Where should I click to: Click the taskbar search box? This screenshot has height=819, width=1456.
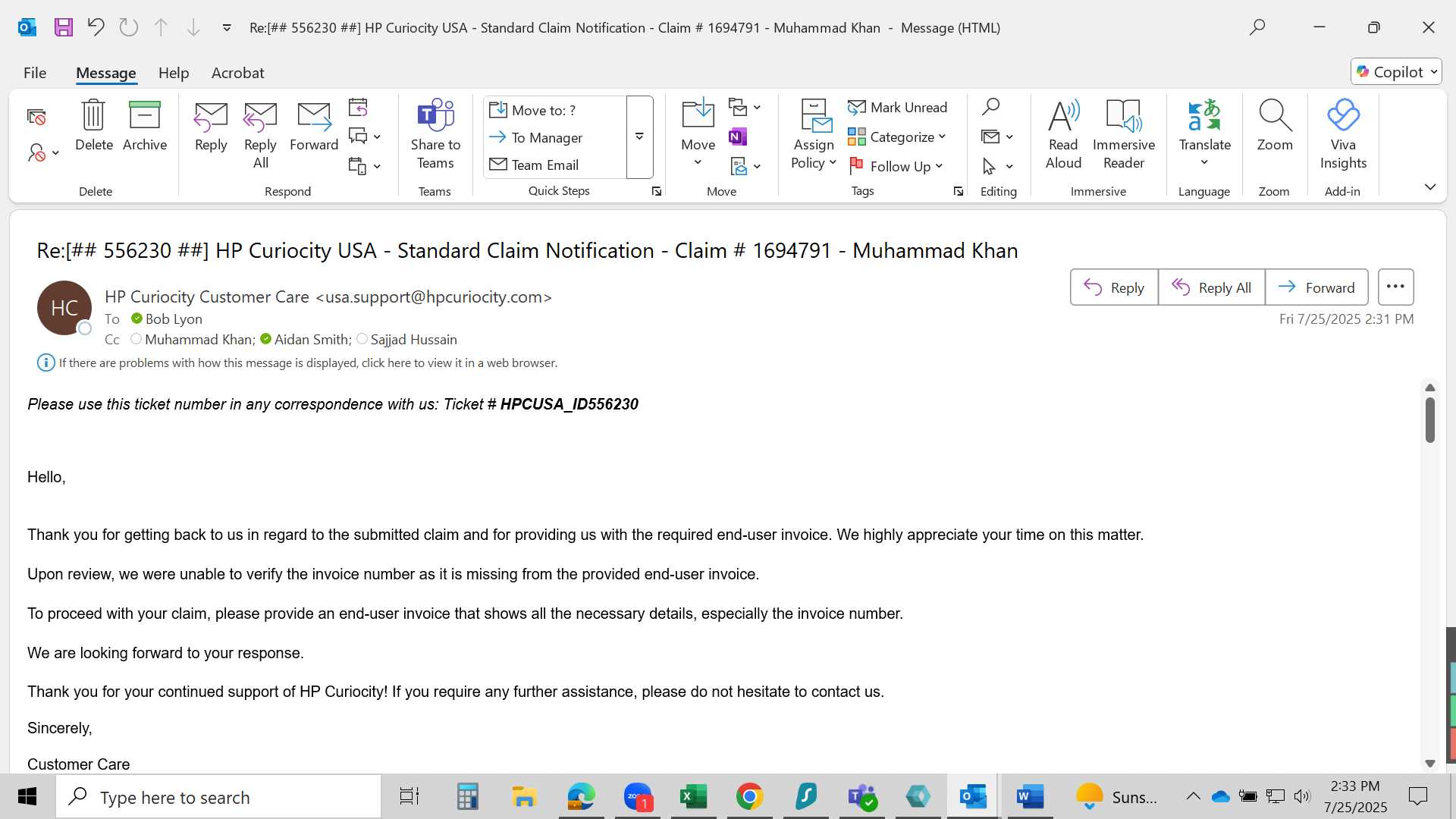click(x=218, y=797)
